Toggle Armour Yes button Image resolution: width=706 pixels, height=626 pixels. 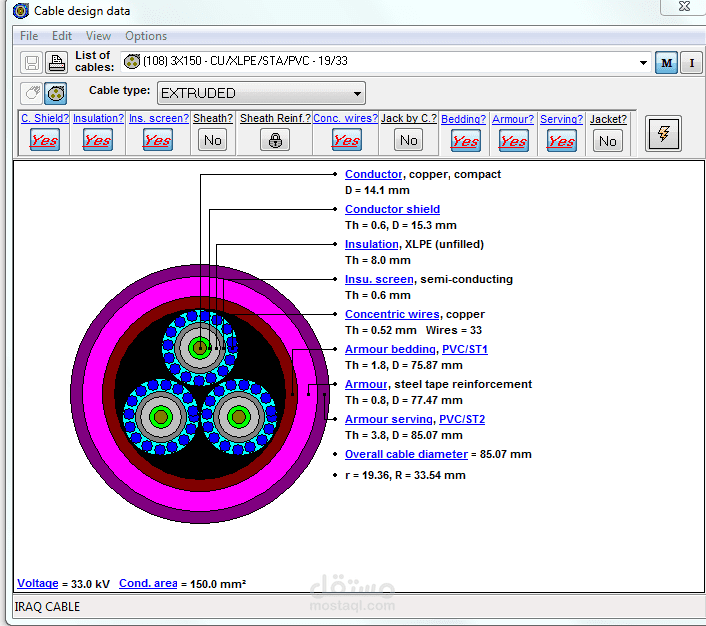513,141
